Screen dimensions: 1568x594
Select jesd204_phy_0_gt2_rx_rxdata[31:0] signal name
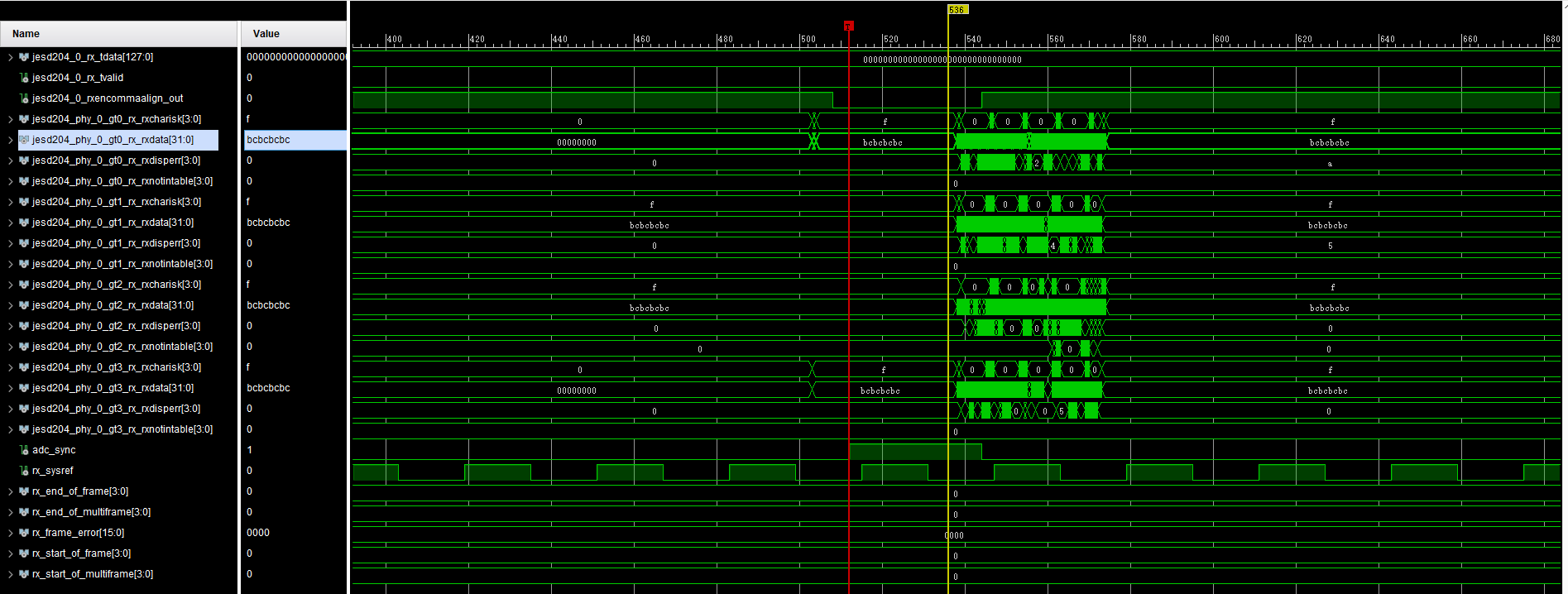[x=113, y=305]
